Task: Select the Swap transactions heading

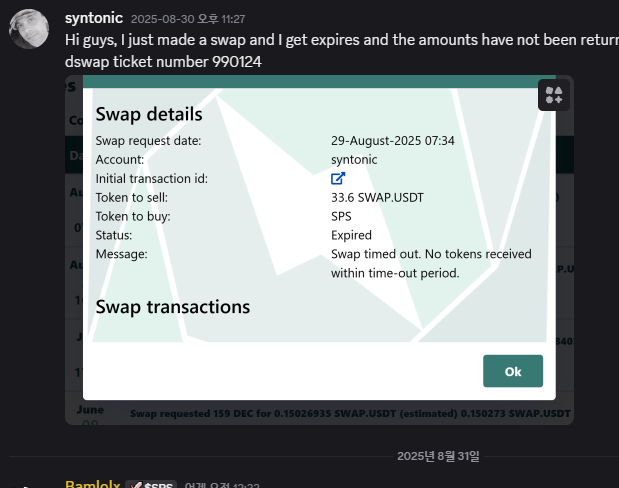Action: [x=173, y=307]
